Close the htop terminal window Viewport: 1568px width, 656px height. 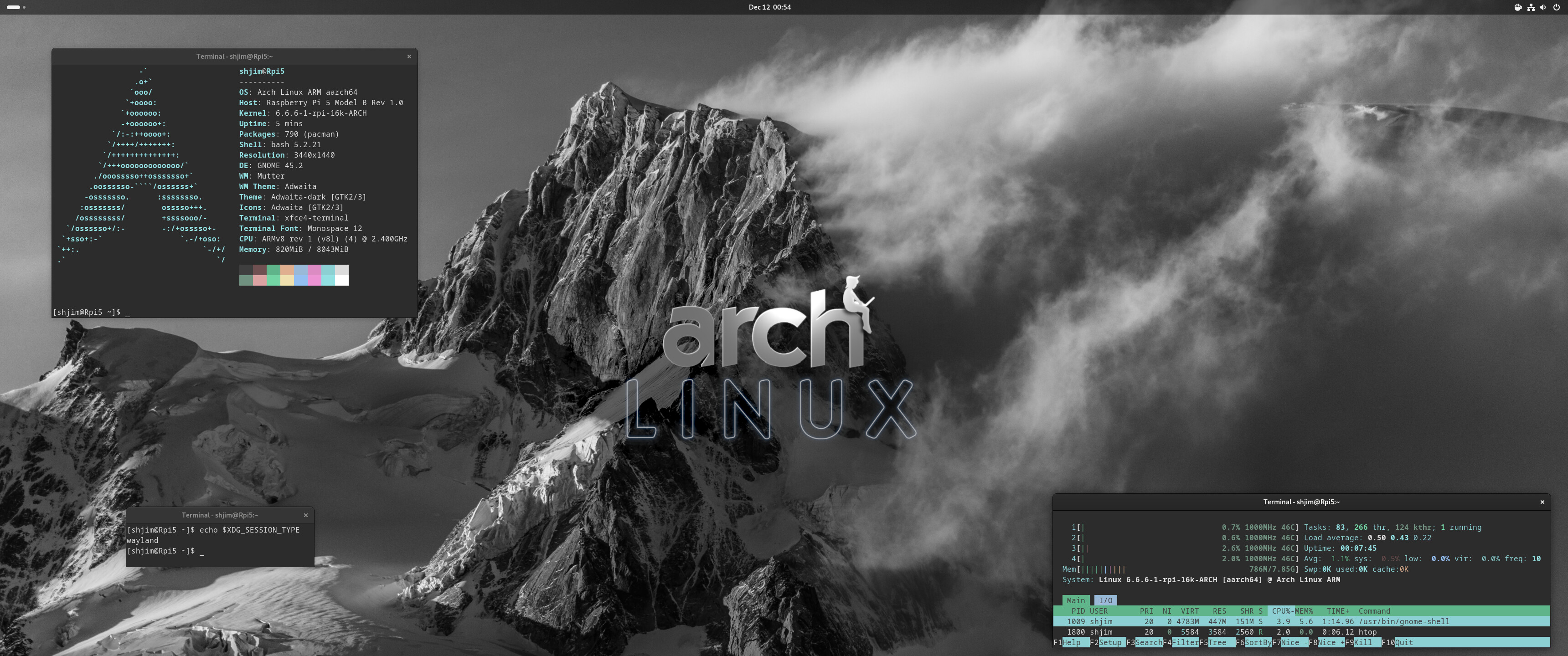tap(1542, 502)
